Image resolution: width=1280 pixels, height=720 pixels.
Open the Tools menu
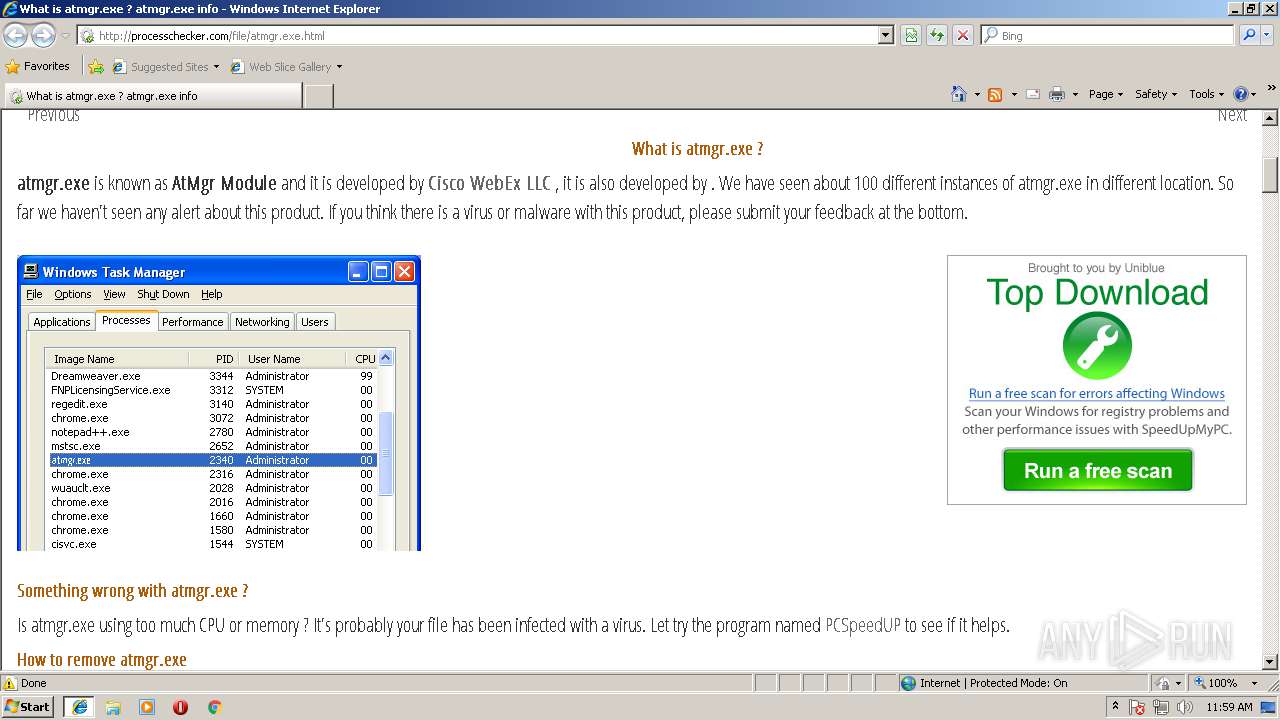pyautogui.click(x=1206, y=94)
